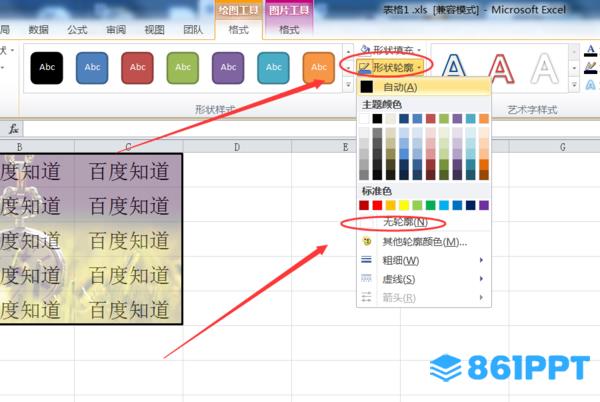The image size is (600, 402).
Task: Open the 形状轮廓 shape outline dropdown
Action: [390, 68]
